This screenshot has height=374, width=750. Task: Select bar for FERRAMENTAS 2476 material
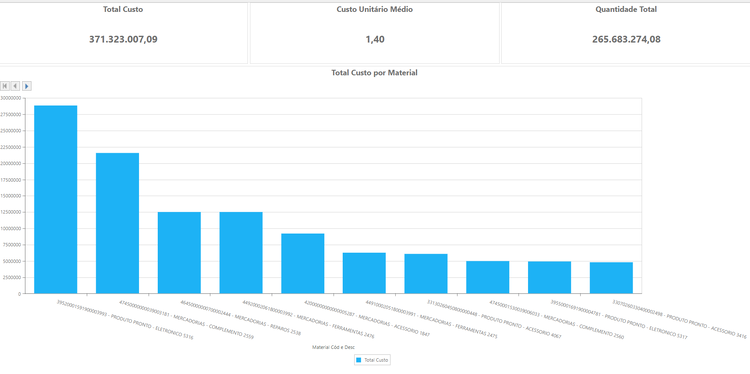point(241,253)
